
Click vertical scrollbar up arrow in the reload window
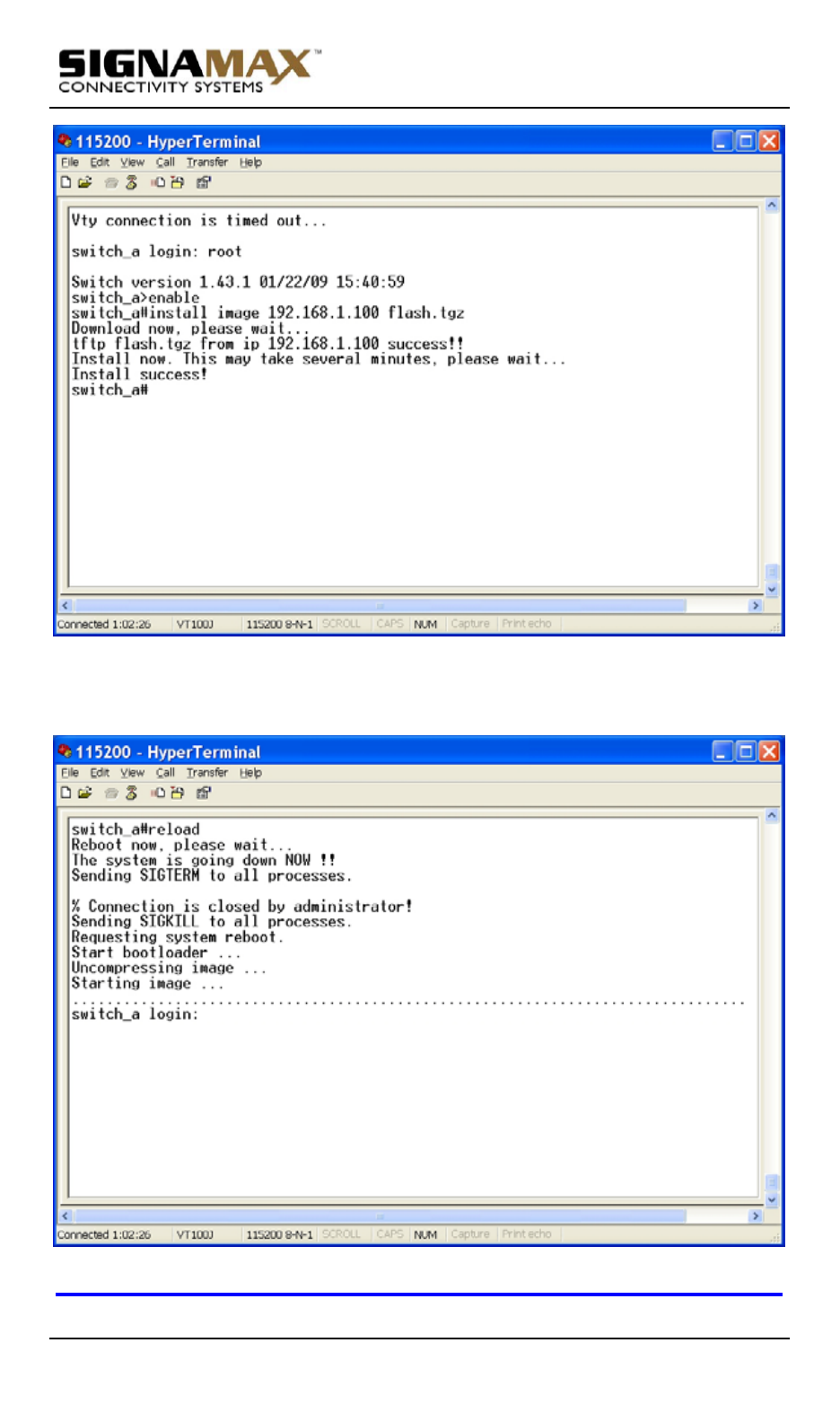772,816
